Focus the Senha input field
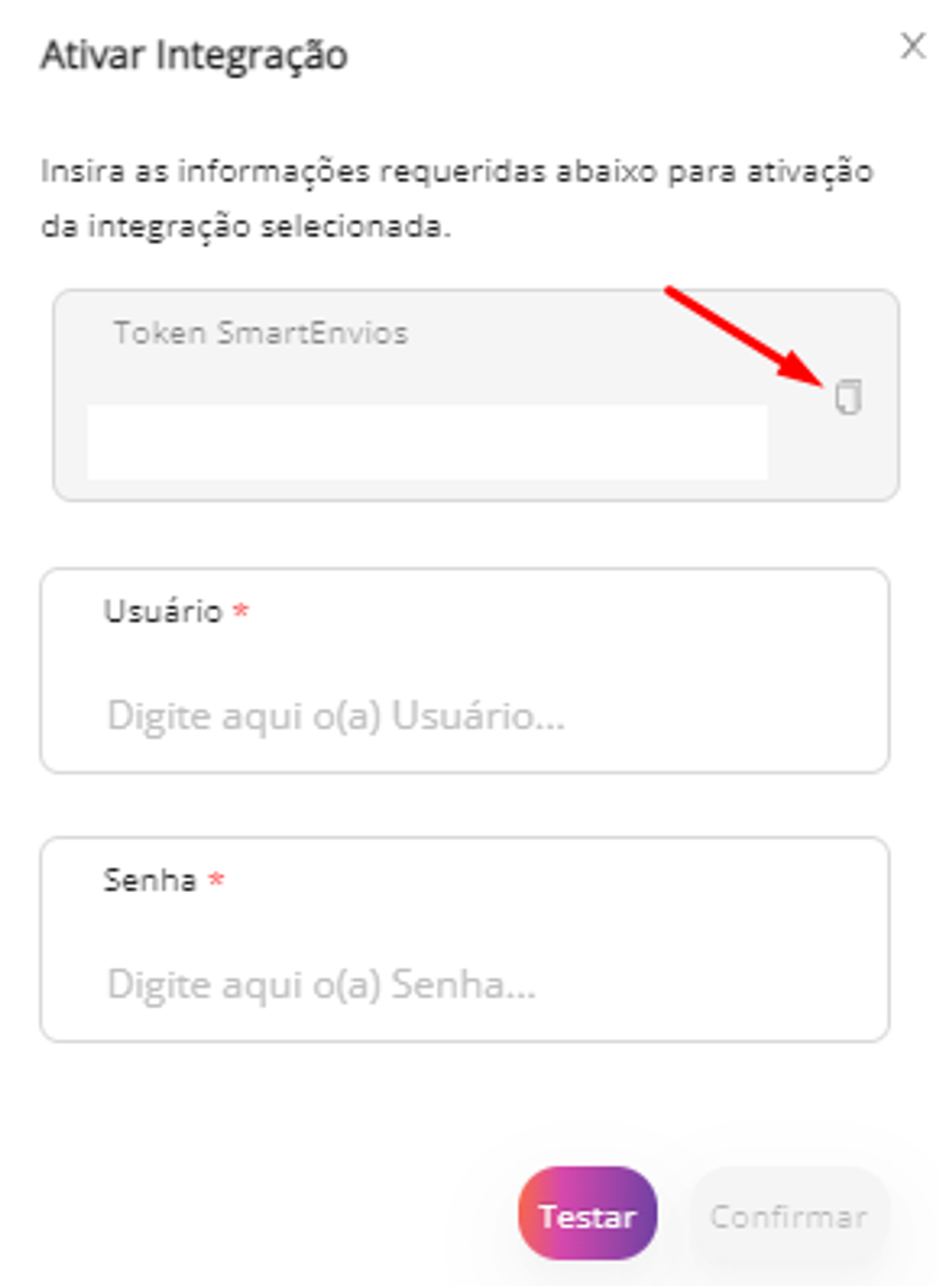Screen dimensions: 952x1286 pos(465,939)
